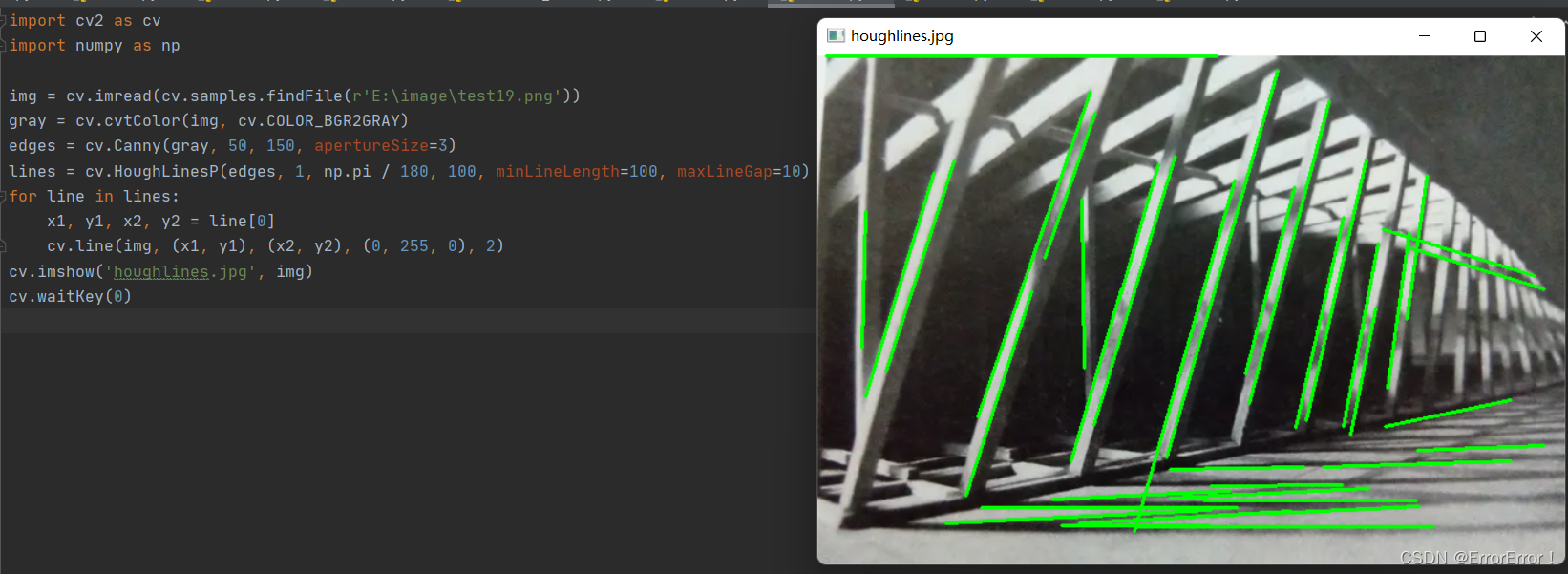Click on the cv.waitKey(0) line
Screen dimensions: 1568x574
pyautogui.click(x=71, y=296)
